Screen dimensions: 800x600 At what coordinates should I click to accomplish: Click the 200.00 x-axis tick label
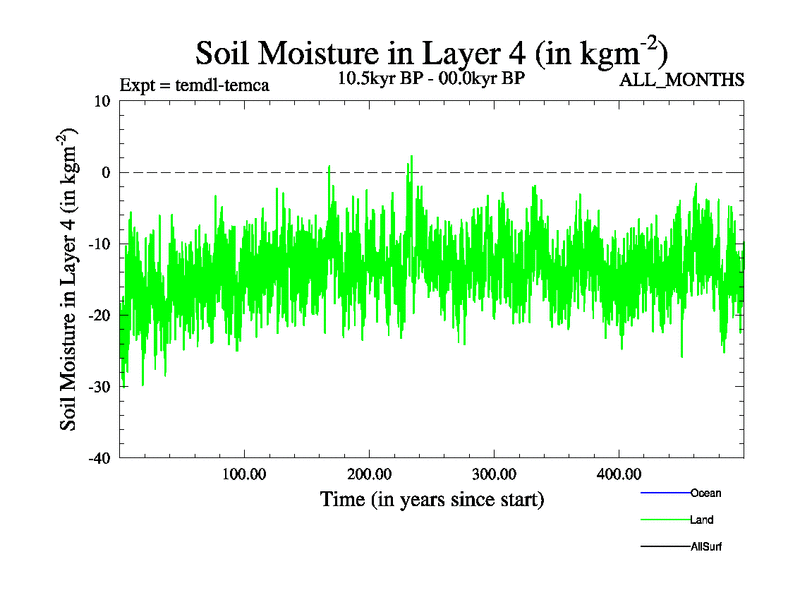[x=369, y=473]
